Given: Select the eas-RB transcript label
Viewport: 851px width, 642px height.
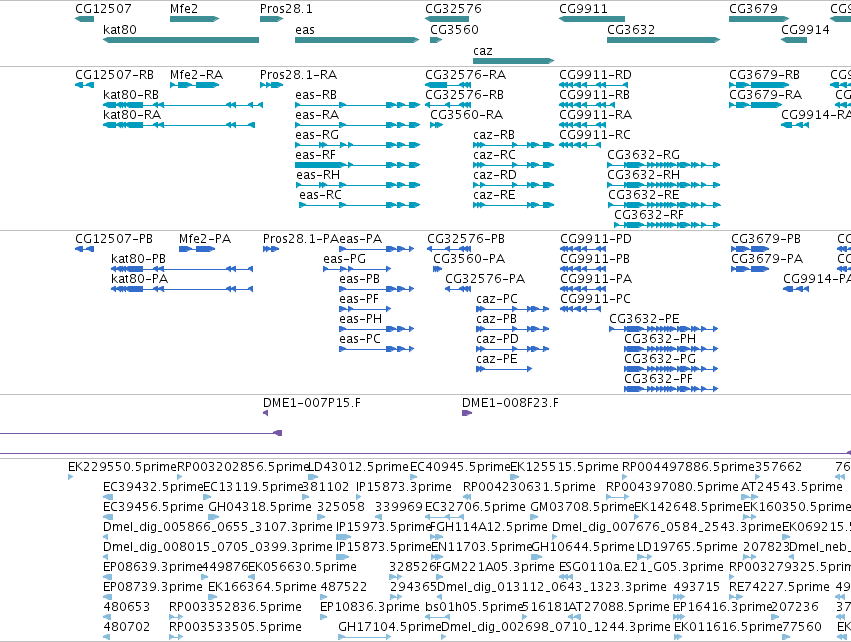Looking at the screenshot, I should pos(316,95).
